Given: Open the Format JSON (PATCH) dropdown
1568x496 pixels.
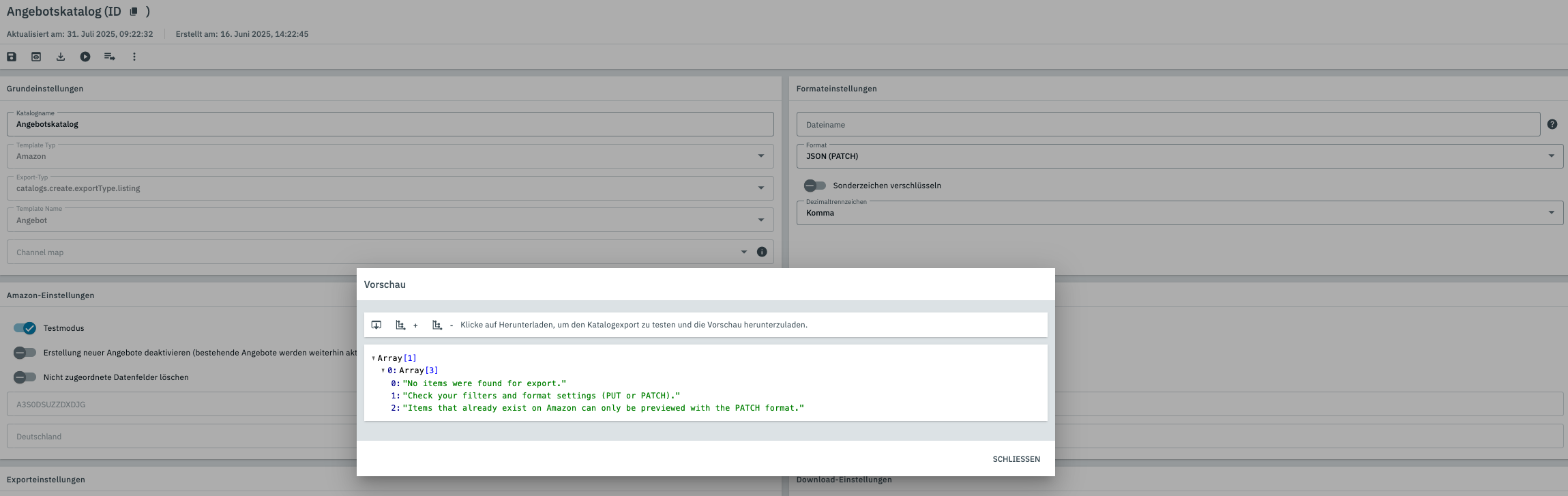Looking at the screenshot, I should 1179,156.
